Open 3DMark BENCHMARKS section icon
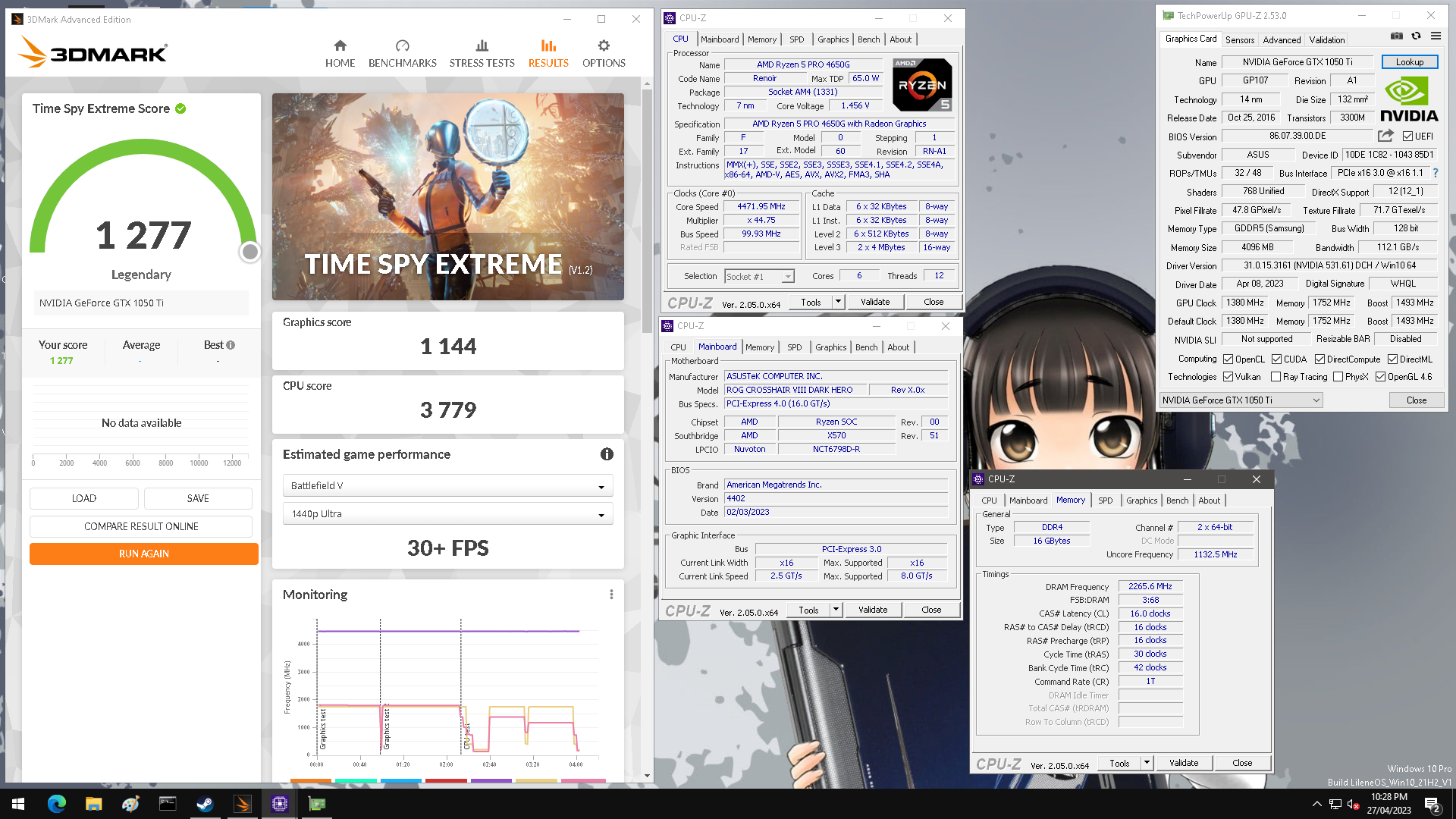 click(402, 45)
